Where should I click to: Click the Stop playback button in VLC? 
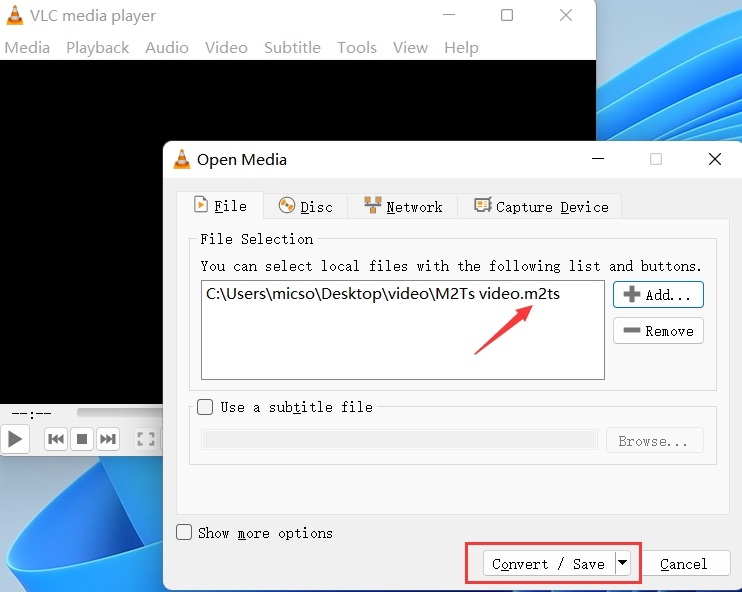tap(82, 439)
